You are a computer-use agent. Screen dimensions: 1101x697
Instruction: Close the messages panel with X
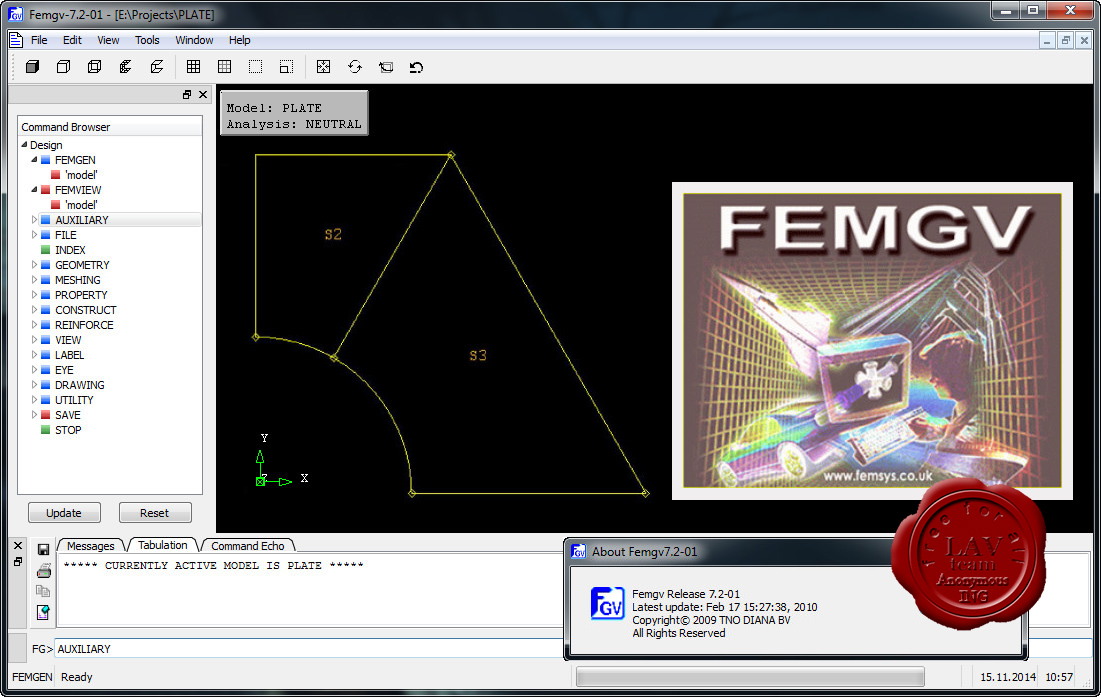click(18, 545)
